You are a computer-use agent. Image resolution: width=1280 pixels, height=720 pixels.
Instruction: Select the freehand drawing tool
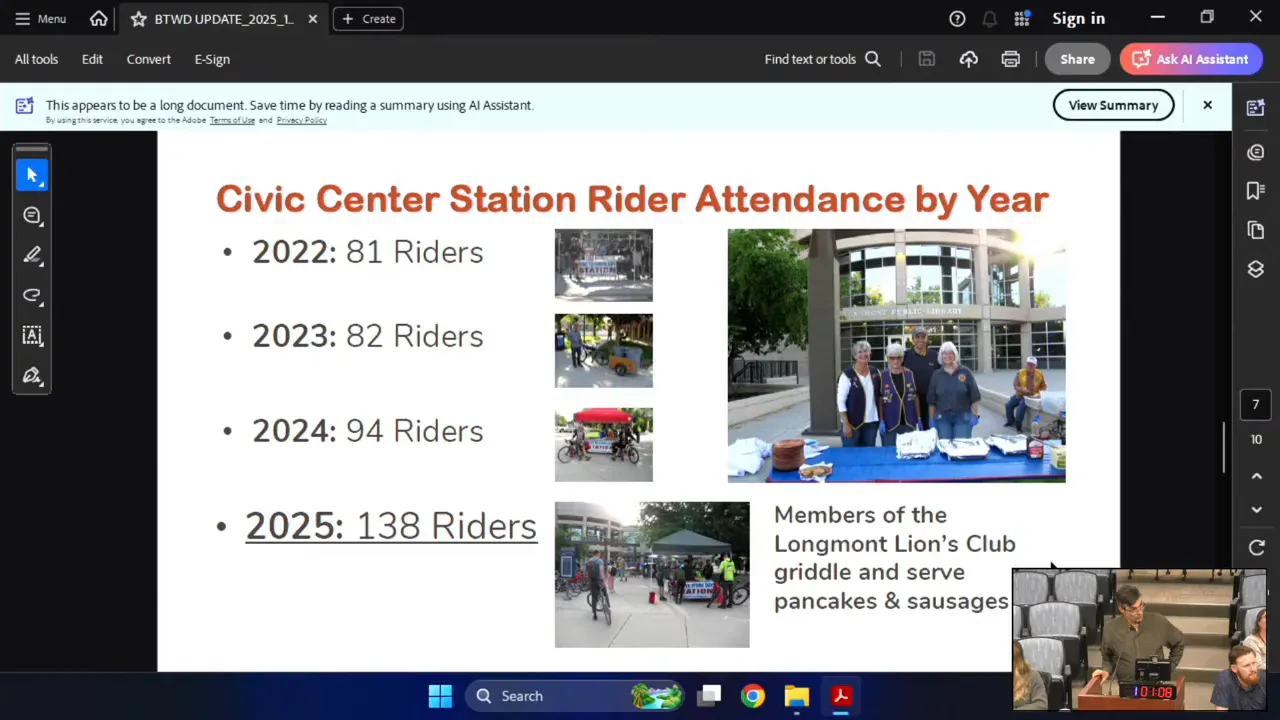[x=33, y=295]
